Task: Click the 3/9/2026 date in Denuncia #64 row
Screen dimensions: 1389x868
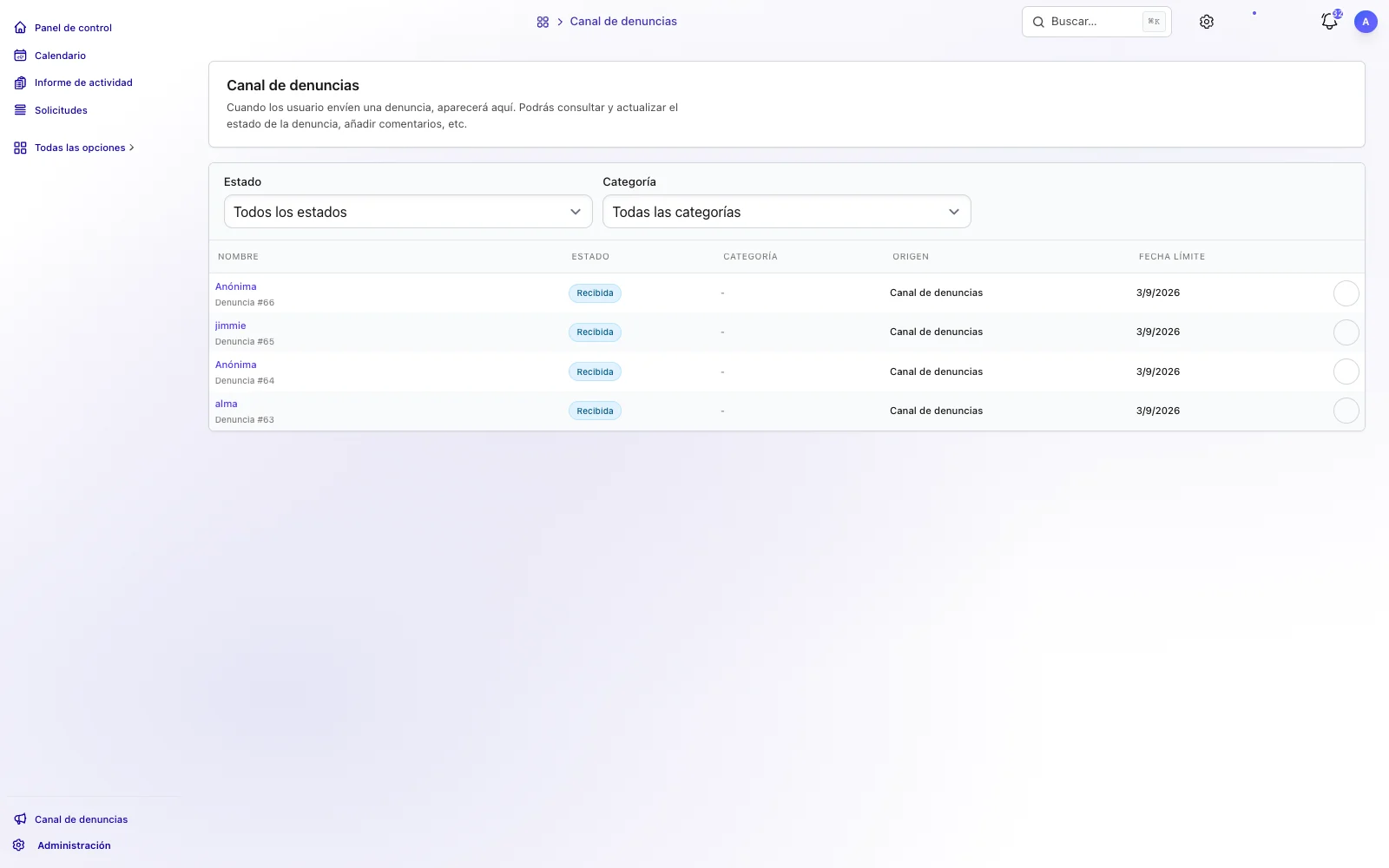Action: click(1158, 372)
